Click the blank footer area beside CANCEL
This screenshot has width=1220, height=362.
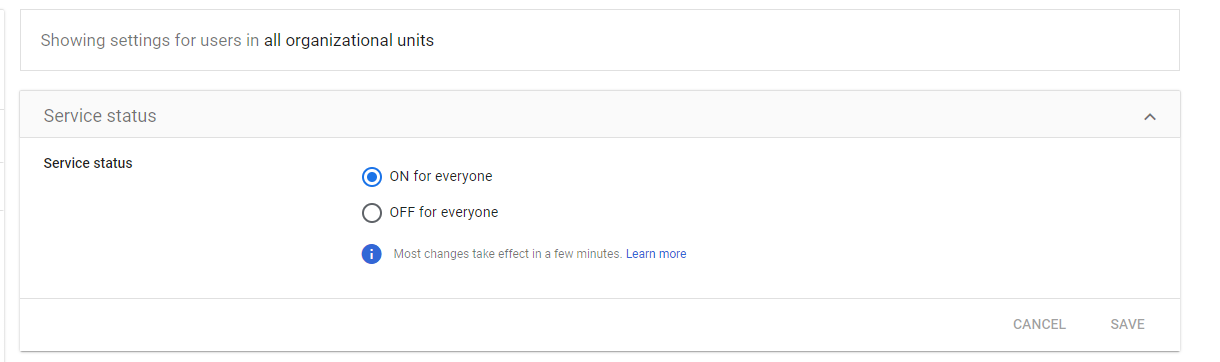pyautogui.click(x=500, y=325)
